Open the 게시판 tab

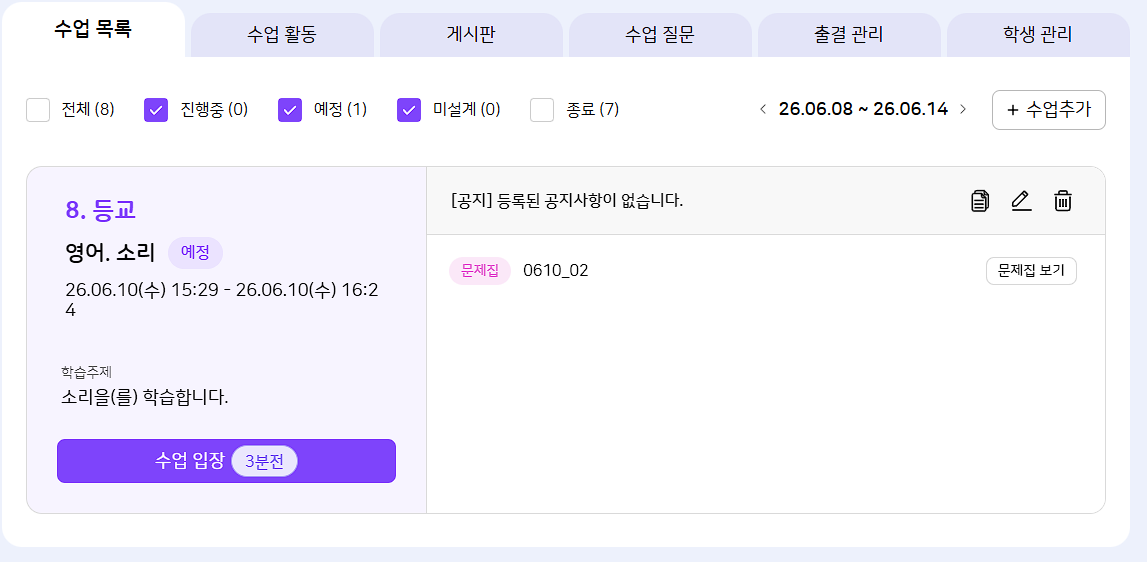coord(471,34)
